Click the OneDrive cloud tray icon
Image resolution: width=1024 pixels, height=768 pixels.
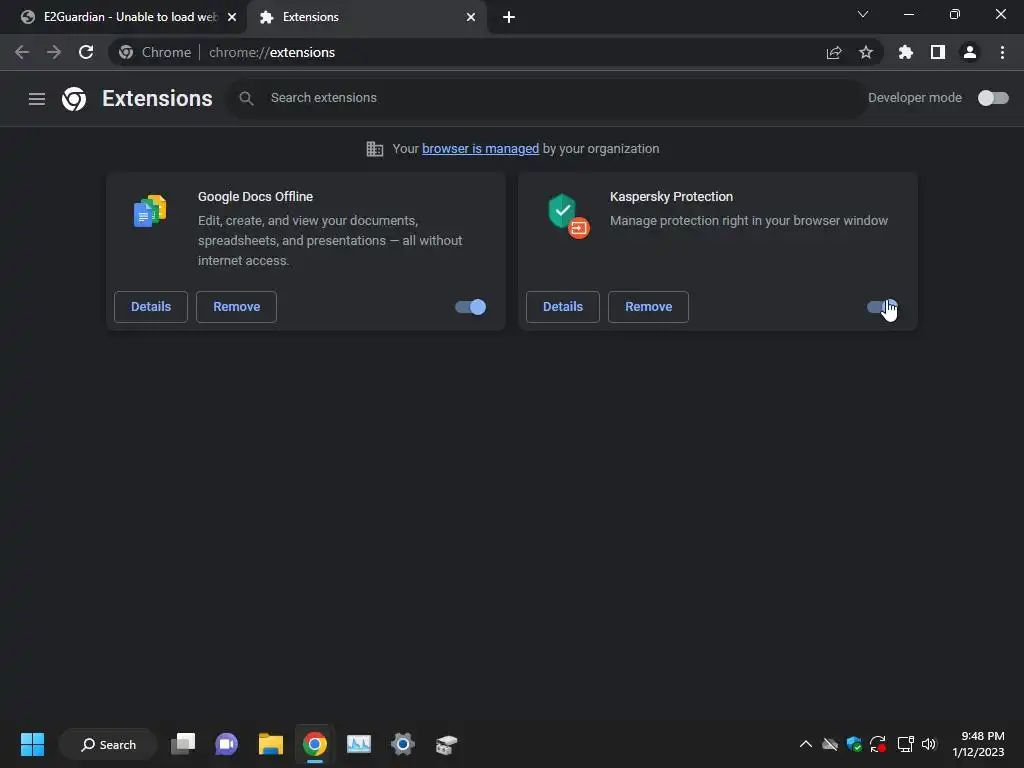pos(830,744)
